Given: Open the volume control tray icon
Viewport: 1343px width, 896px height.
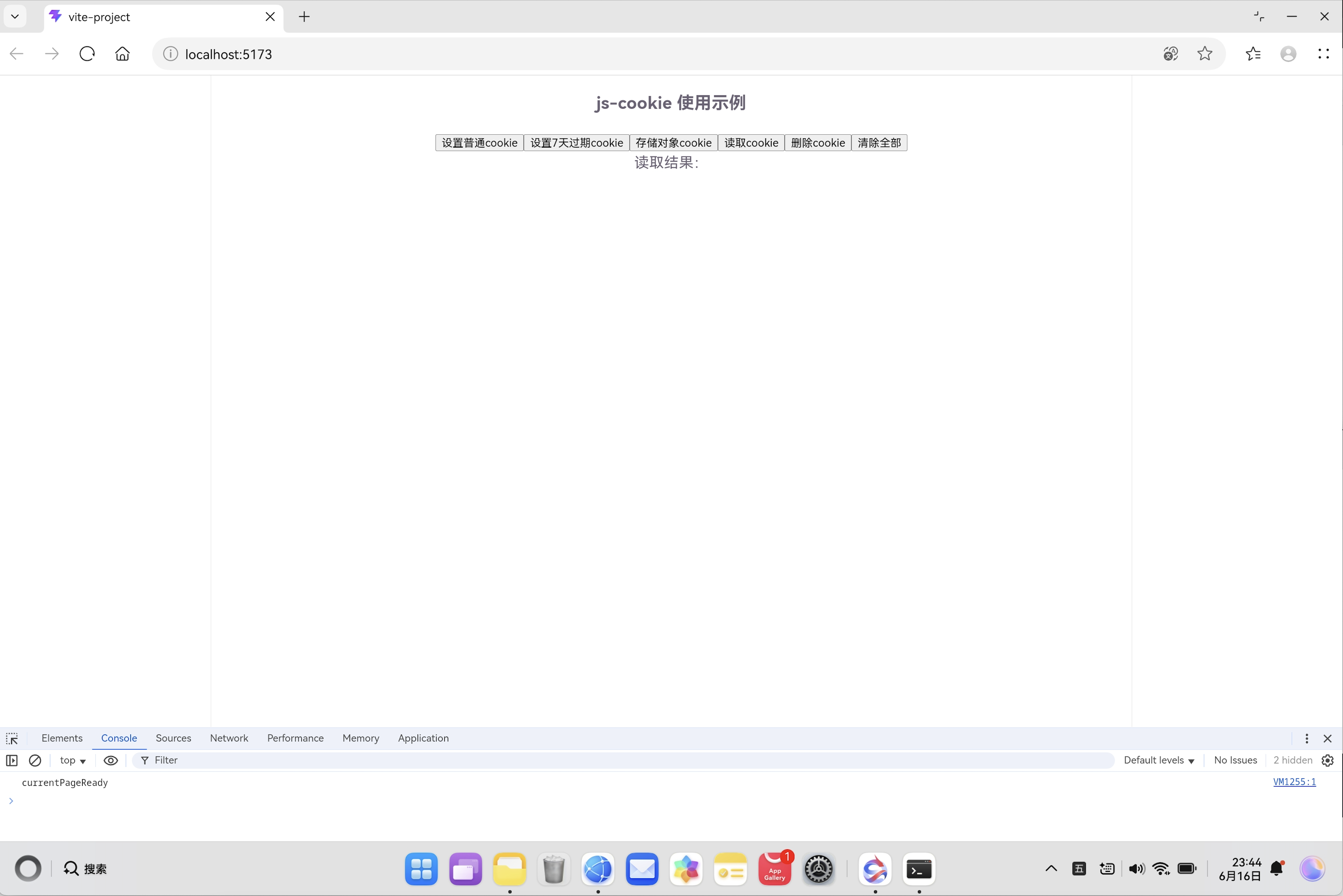Looking at the screenshot, I should point(1136,869).
